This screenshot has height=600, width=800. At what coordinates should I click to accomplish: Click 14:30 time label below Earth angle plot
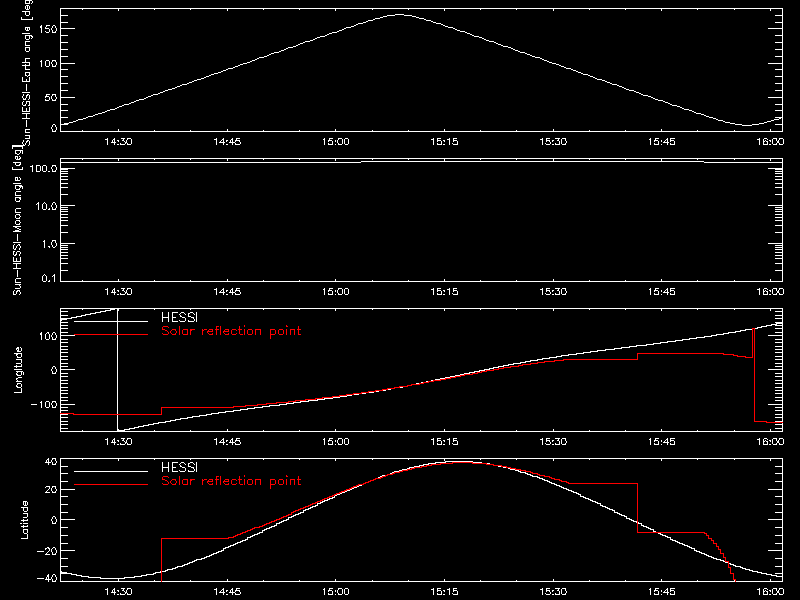pos(118,141)
